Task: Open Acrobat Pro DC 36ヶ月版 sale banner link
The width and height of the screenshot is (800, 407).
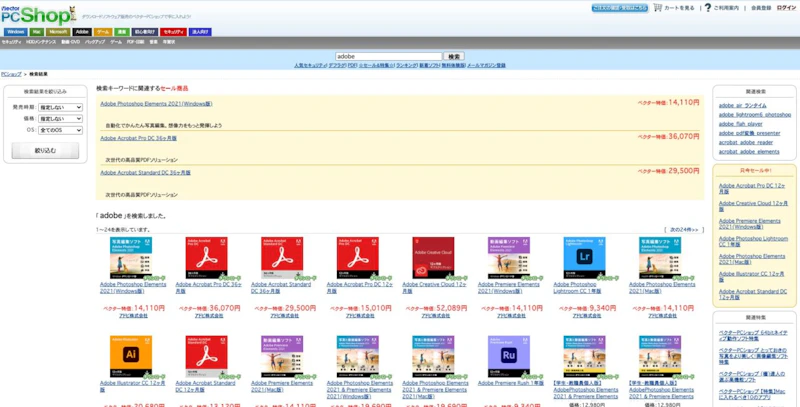Action: tap(138, 138)
